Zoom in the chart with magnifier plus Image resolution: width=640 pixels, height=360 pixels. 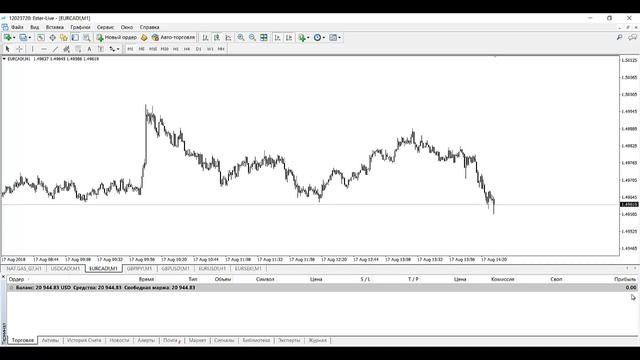point(241,38)
